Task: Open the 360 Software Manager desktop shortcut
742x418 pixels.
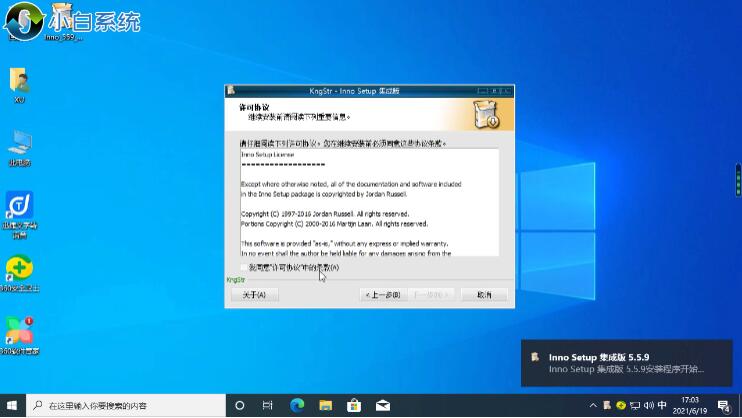Action: [x=19, y=333]
